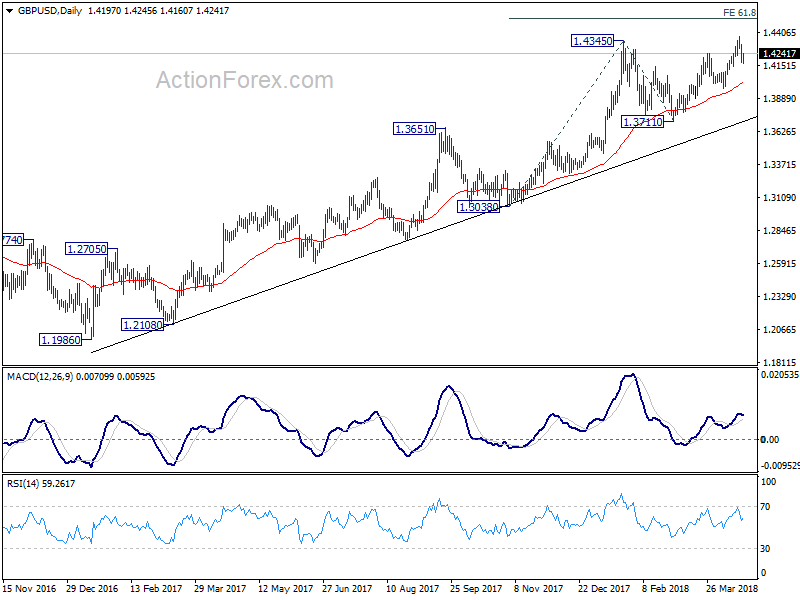Click the FE 61.8 fibonacci label
The image size is (800, 600).
click(739, 13)
